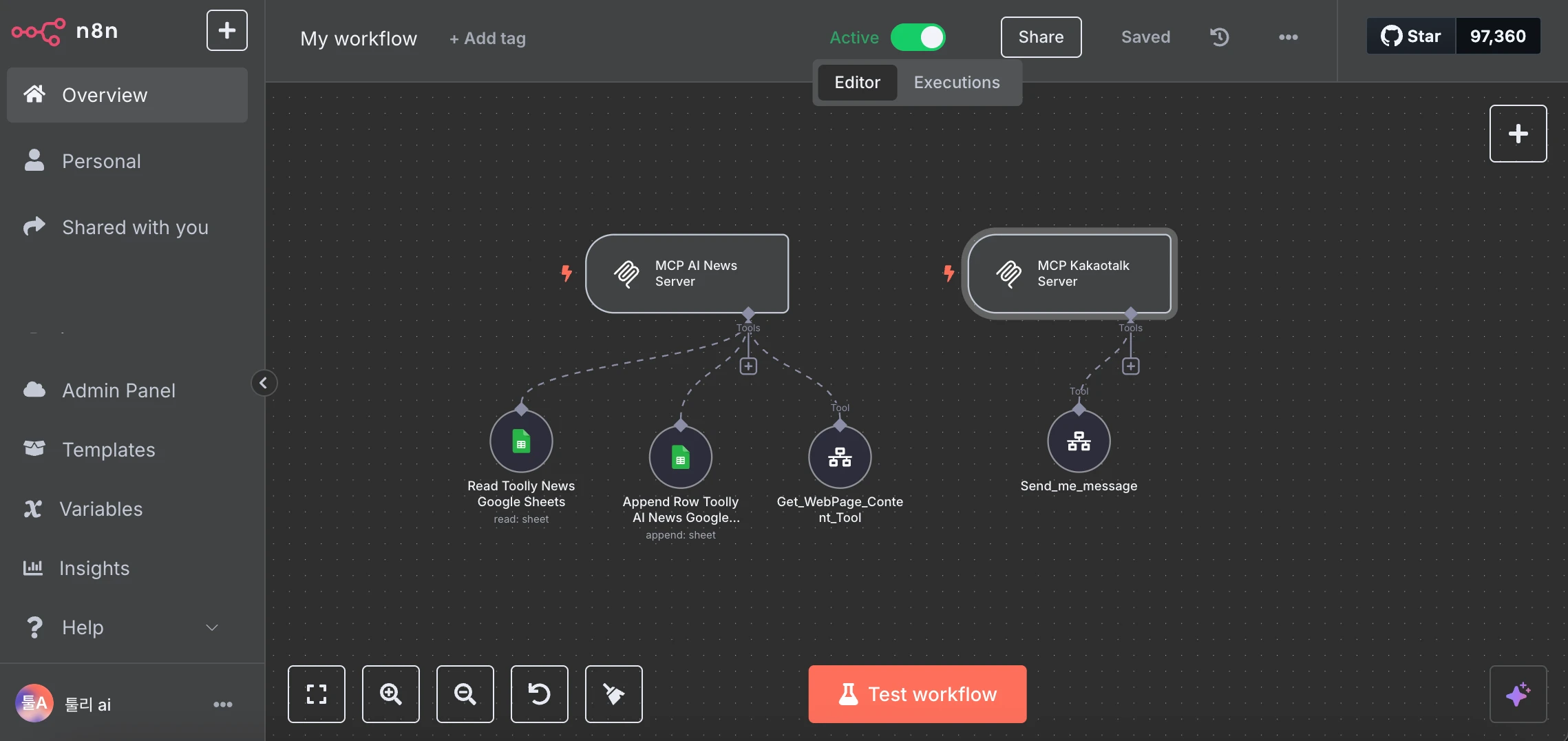Click the 97,360 star count
The height and width of the screenshot is (741, 1568).
(1498, 36)
